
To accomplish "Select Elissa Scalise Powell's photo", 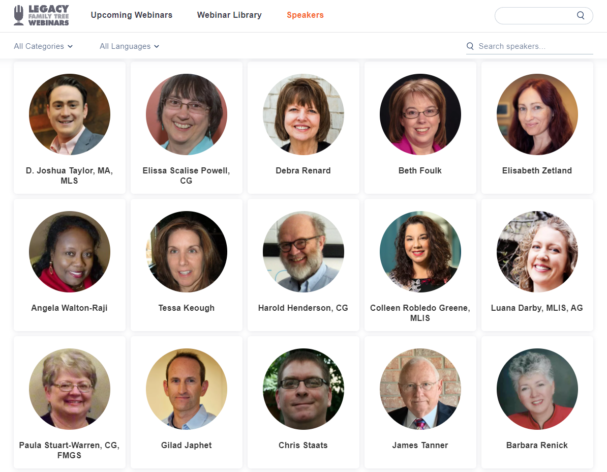I will (x=187, y=114).
